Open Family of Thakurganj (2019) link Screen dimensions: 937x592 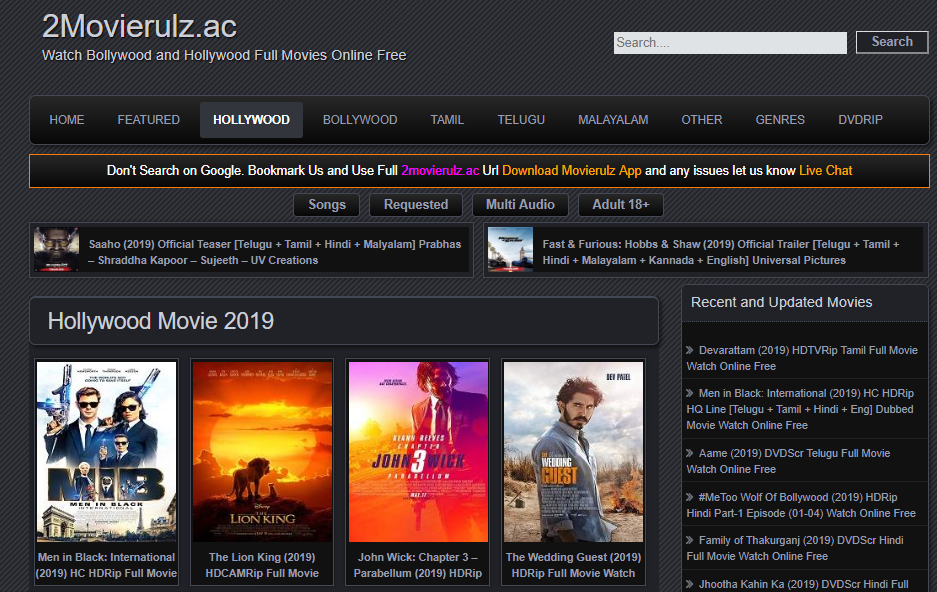click(795, 548)
